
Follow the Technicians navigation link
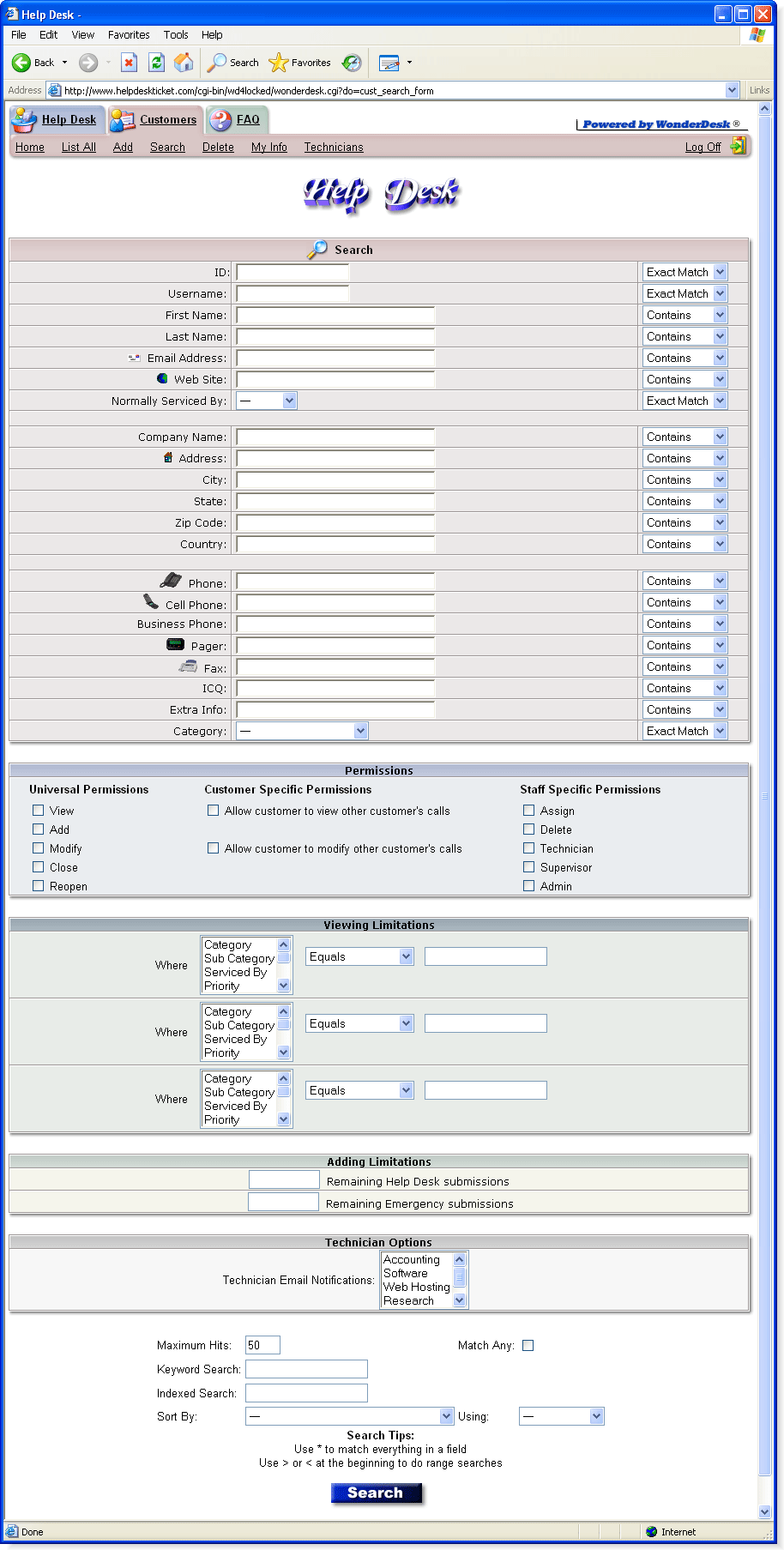(x=334, y=147)
